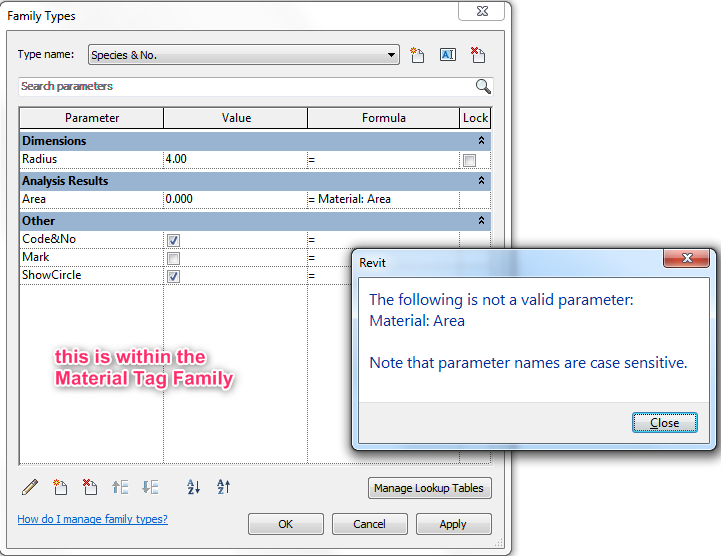Click the Area value 0.000 cell
Screen dimensions: 721x556
point(235,200)
